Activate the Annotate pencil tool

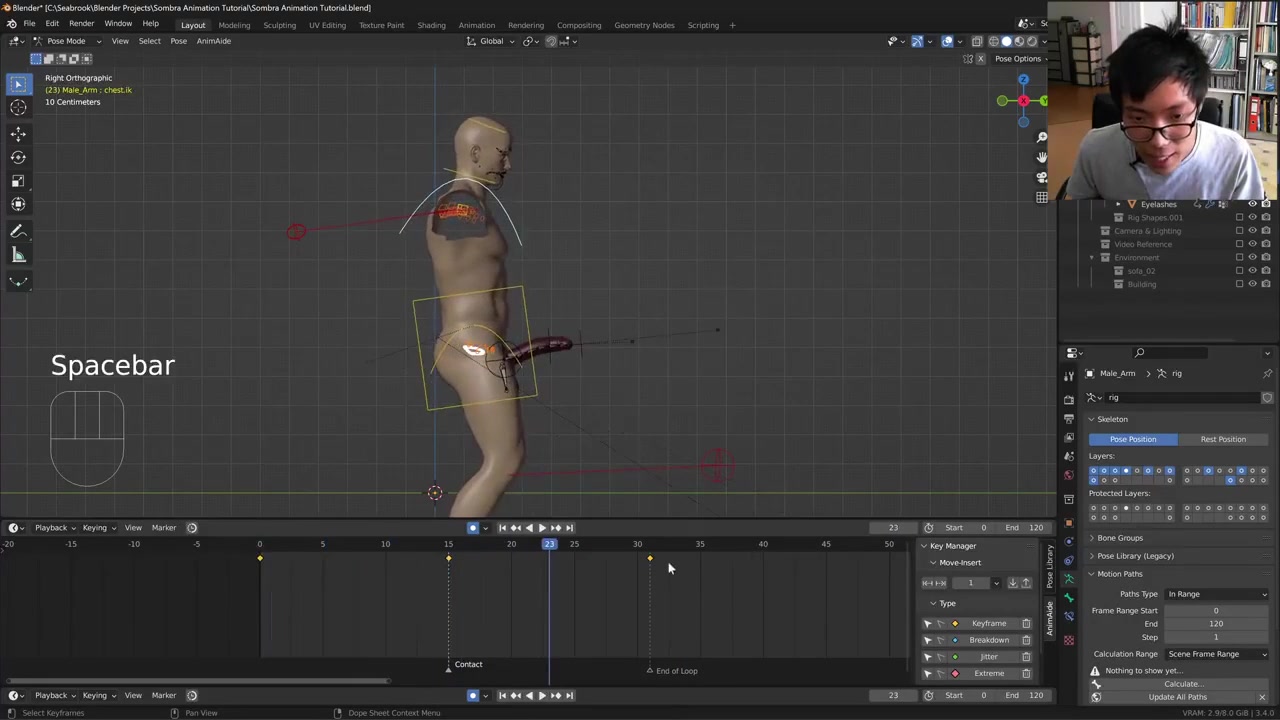tap(18, 231)
